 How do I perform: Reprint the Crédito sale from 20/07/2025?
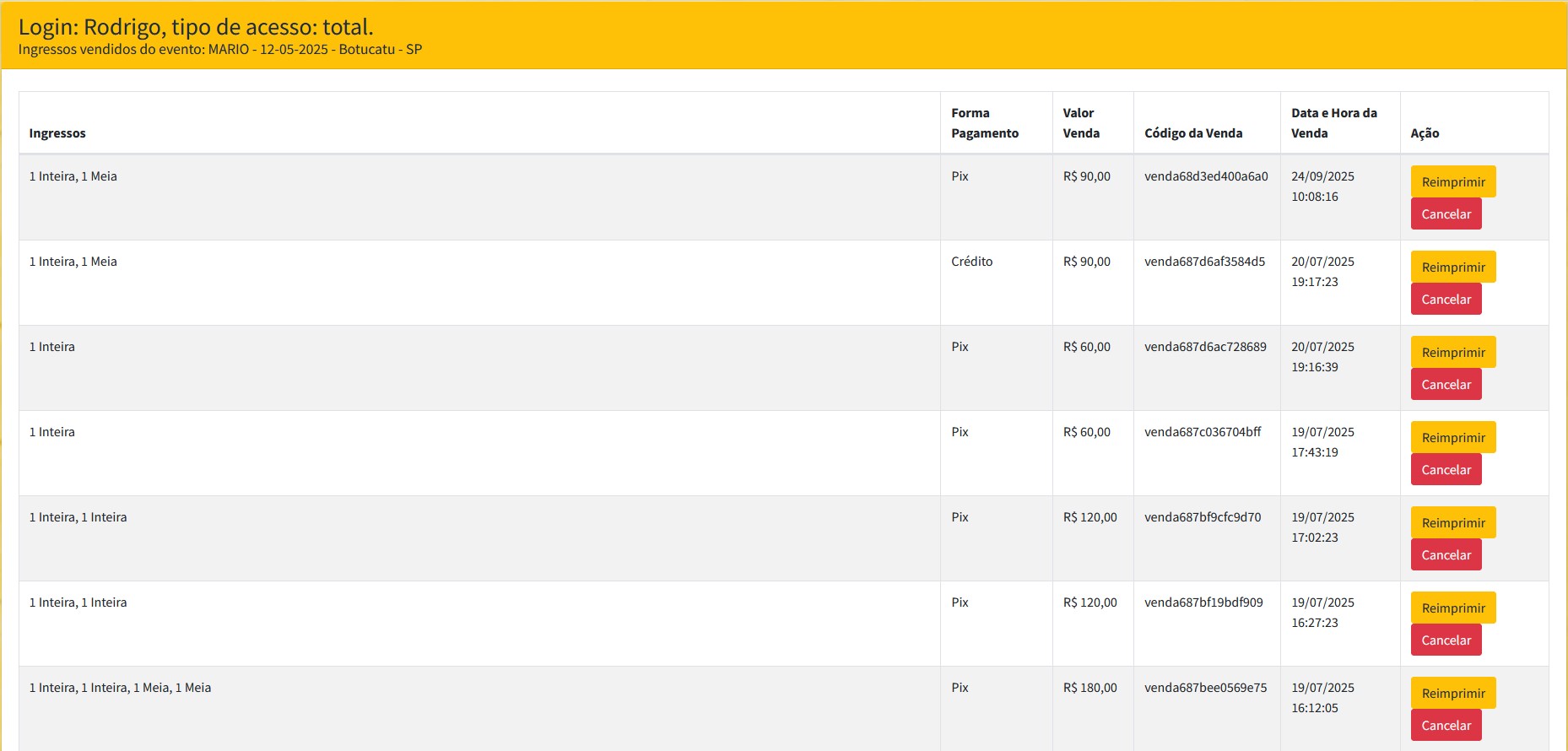click(1452, 267)
